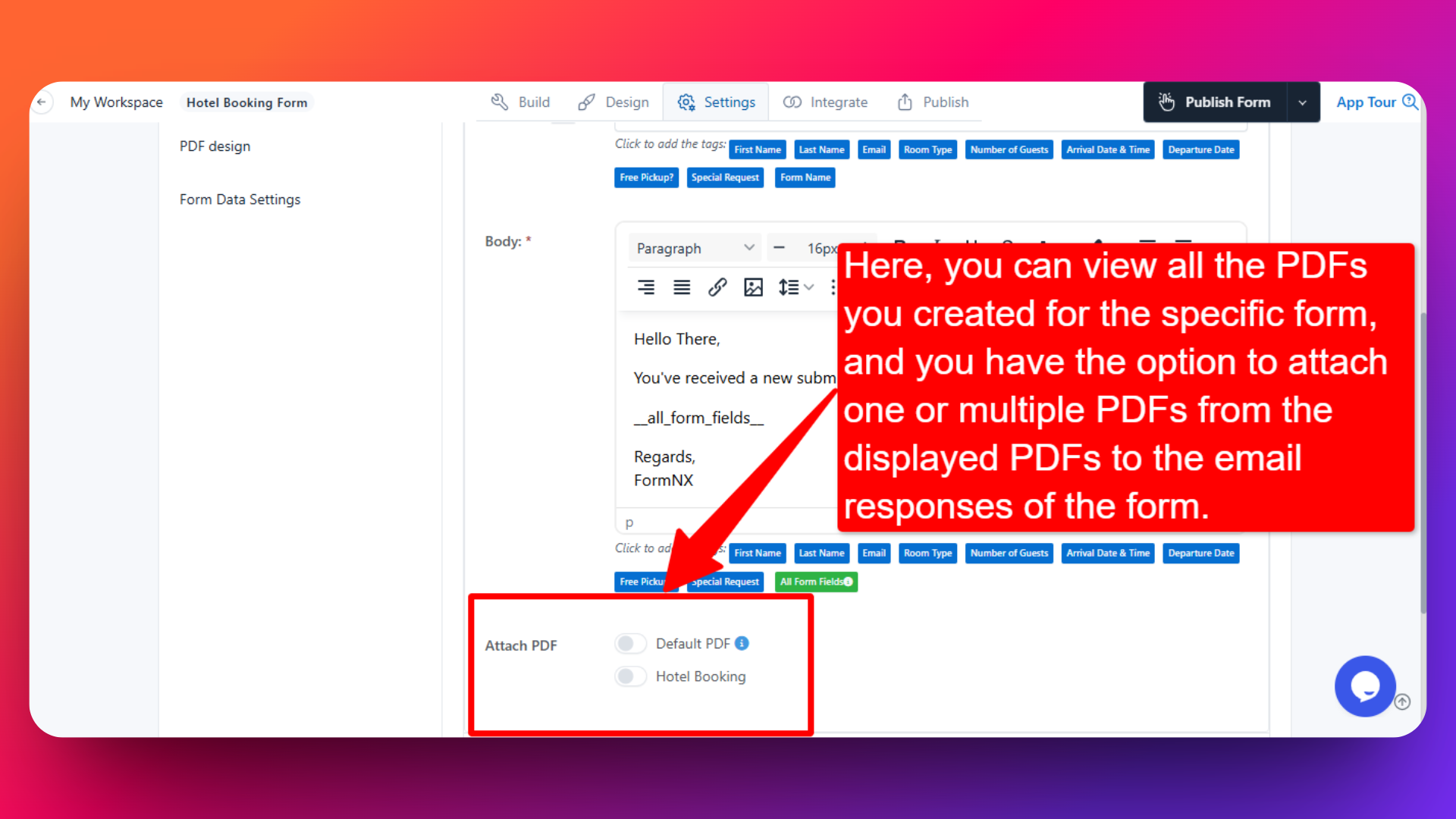Decrease font size with the minus button
The image size is (1456, 819).
pyautogui.click(x=779, y=248)
